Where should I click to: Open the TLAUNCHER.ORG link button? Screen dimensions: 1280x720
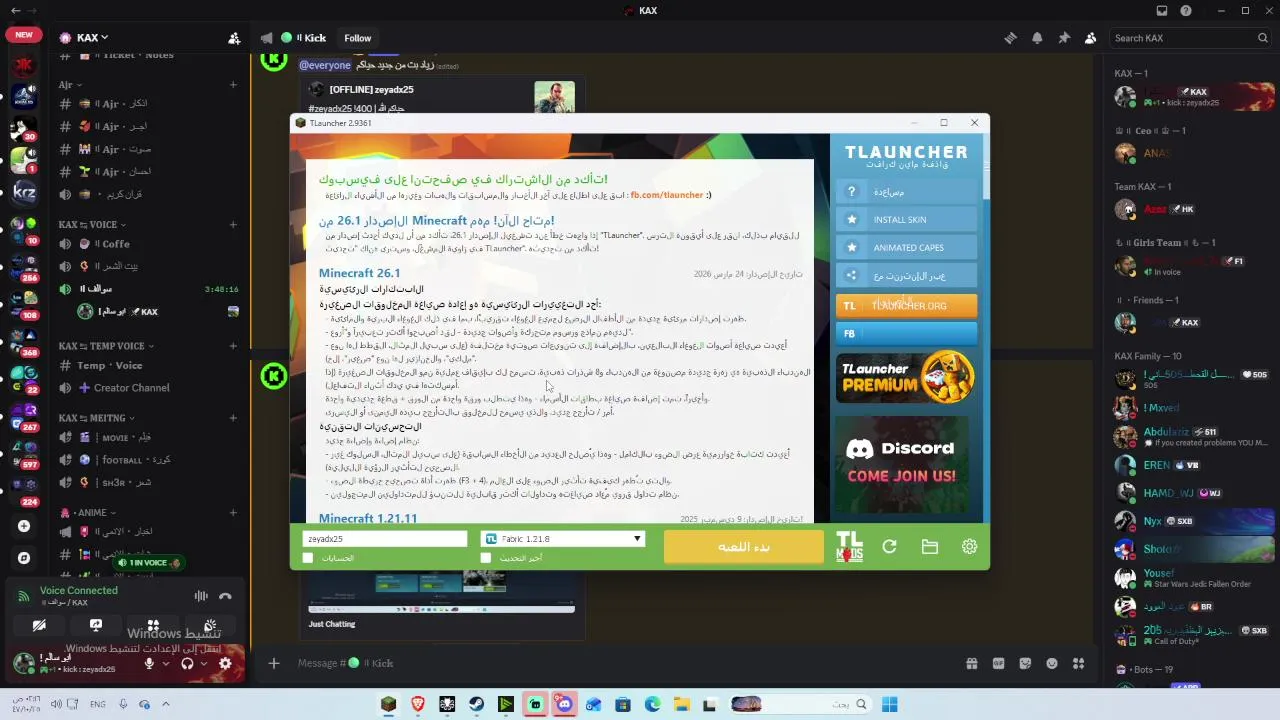pos(906,306)
